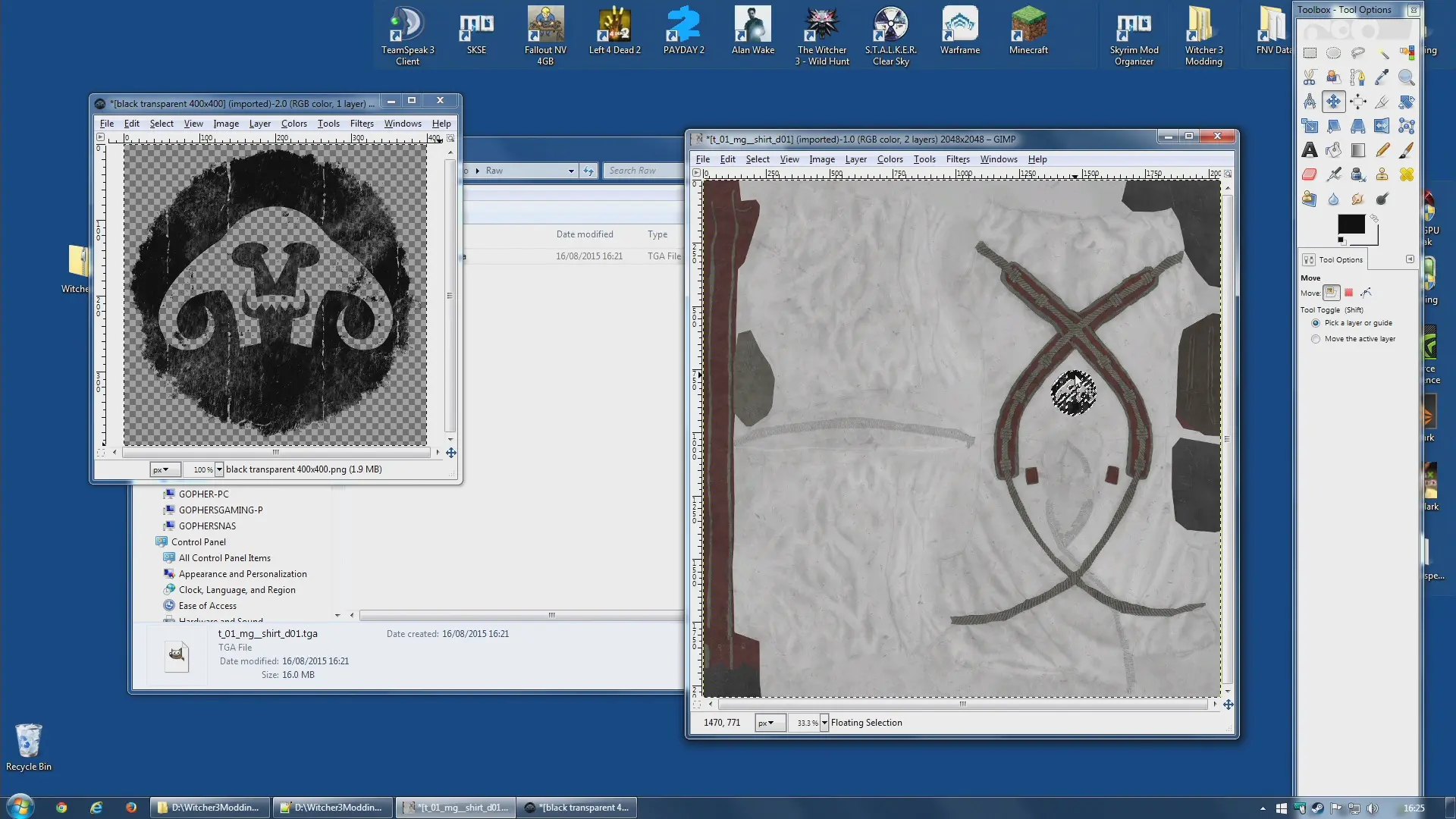Toggle zoom-on-resize in shirt image window
This screenshot has width=1456, height=819.
1228,174
